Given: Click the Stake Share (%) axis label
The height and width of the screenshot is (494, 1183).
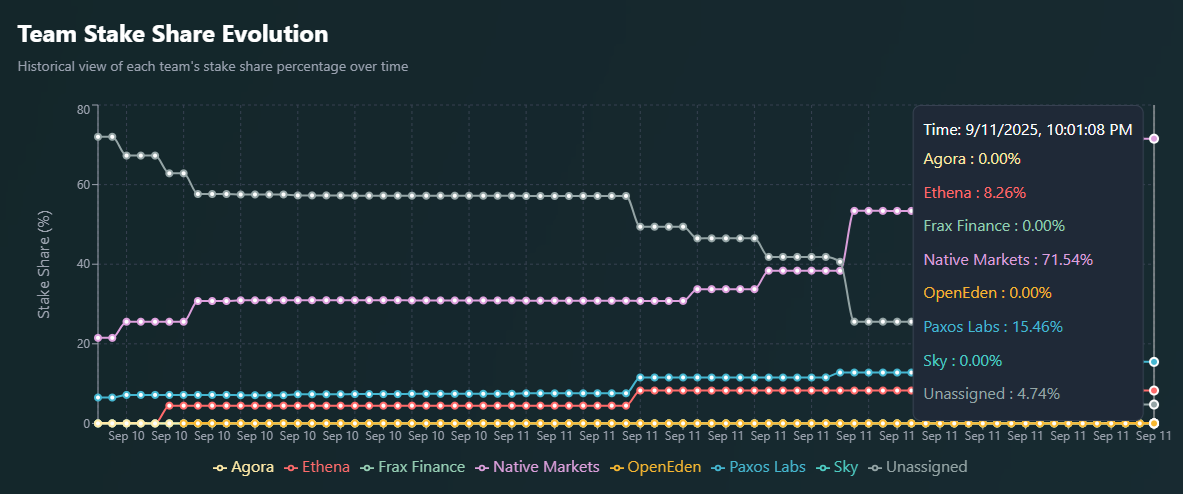Looking at the screenshot, I should point(45,265).
